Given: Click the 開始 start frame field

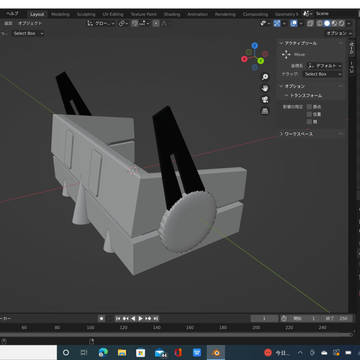Looking at the screenshot, I should pos(304,319).
